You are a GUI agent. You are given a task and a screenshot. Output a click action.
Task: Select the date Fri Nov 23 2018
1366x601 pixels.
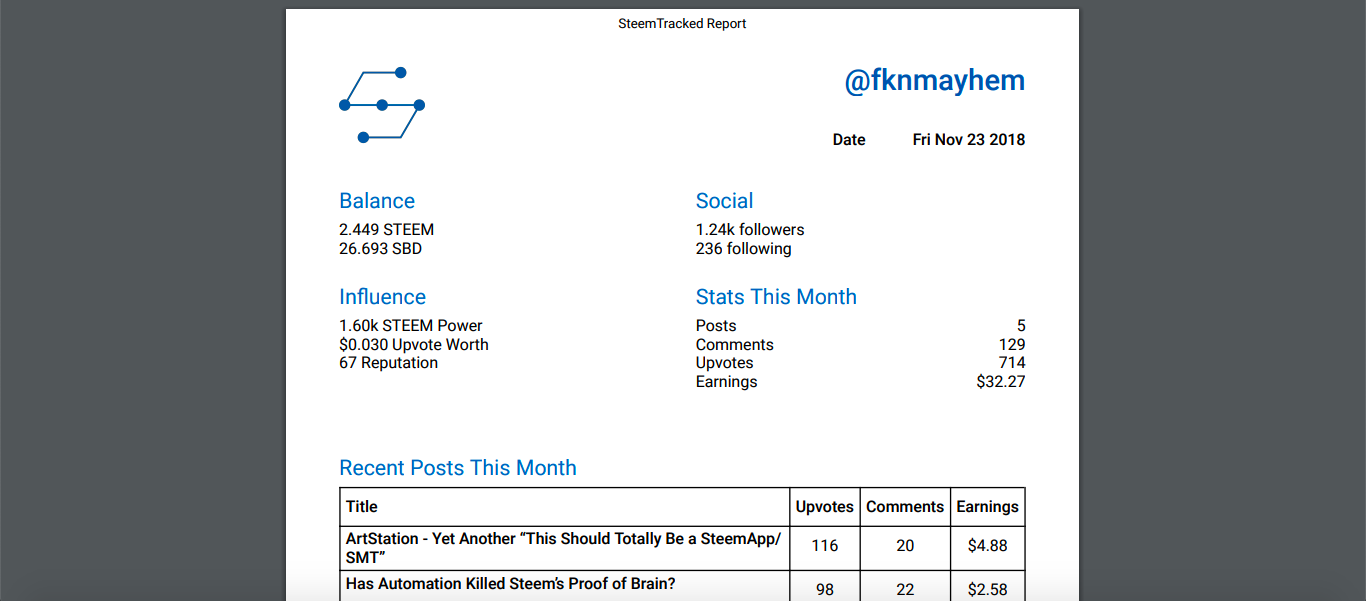pyautogui.click(x=969, y=140)
